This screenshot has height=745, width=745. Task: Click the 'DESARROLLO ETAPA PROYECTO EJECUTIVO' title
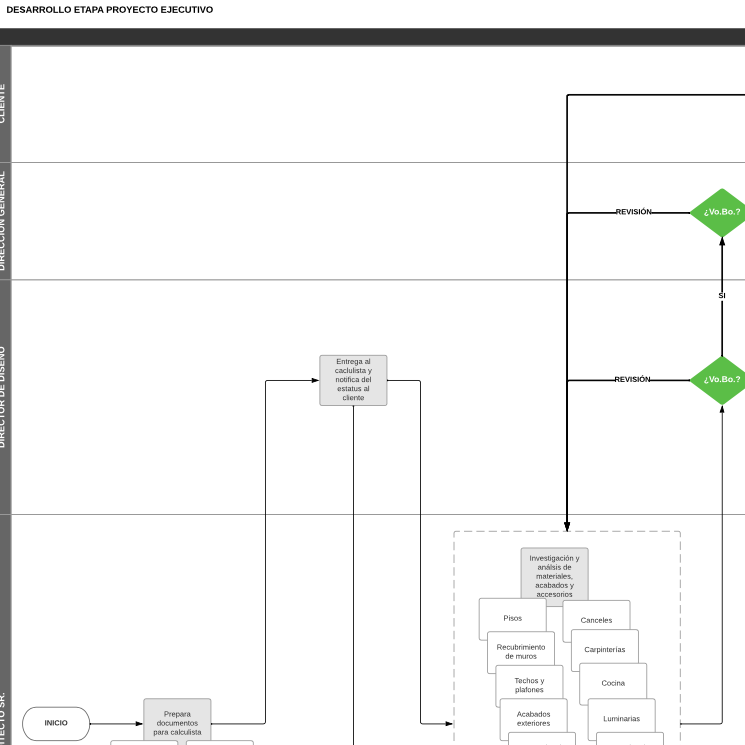point(110,10)
